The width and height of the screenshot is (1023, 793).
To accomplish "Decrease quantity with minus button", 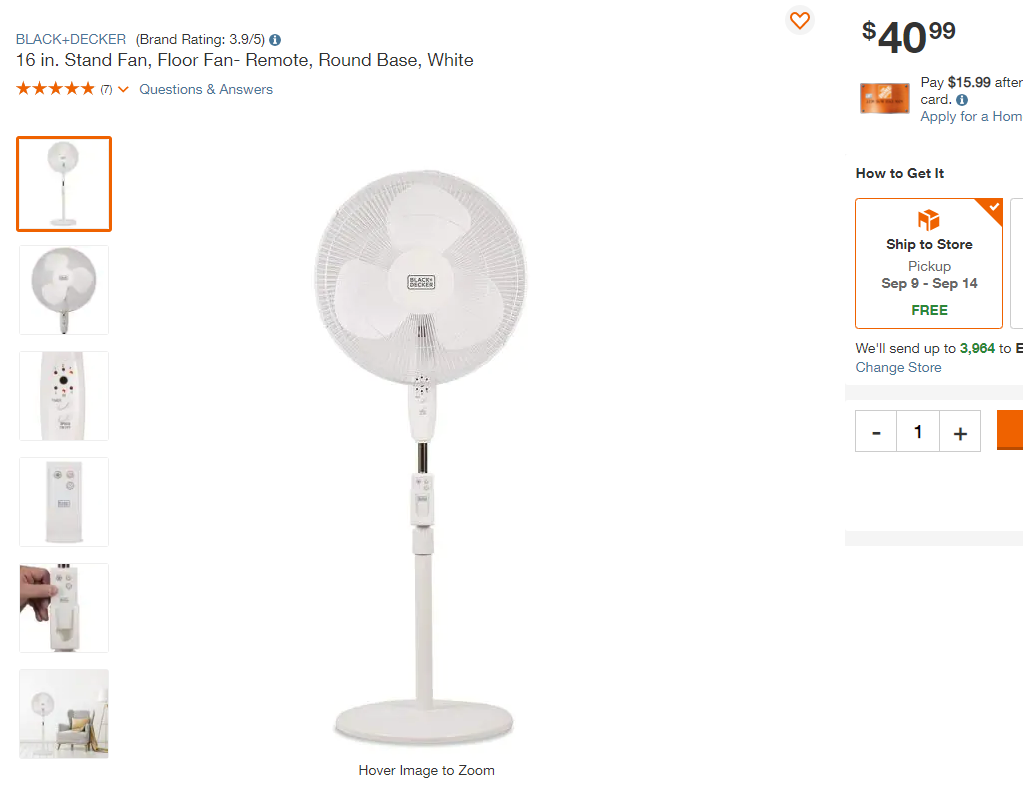I will 876,431.
